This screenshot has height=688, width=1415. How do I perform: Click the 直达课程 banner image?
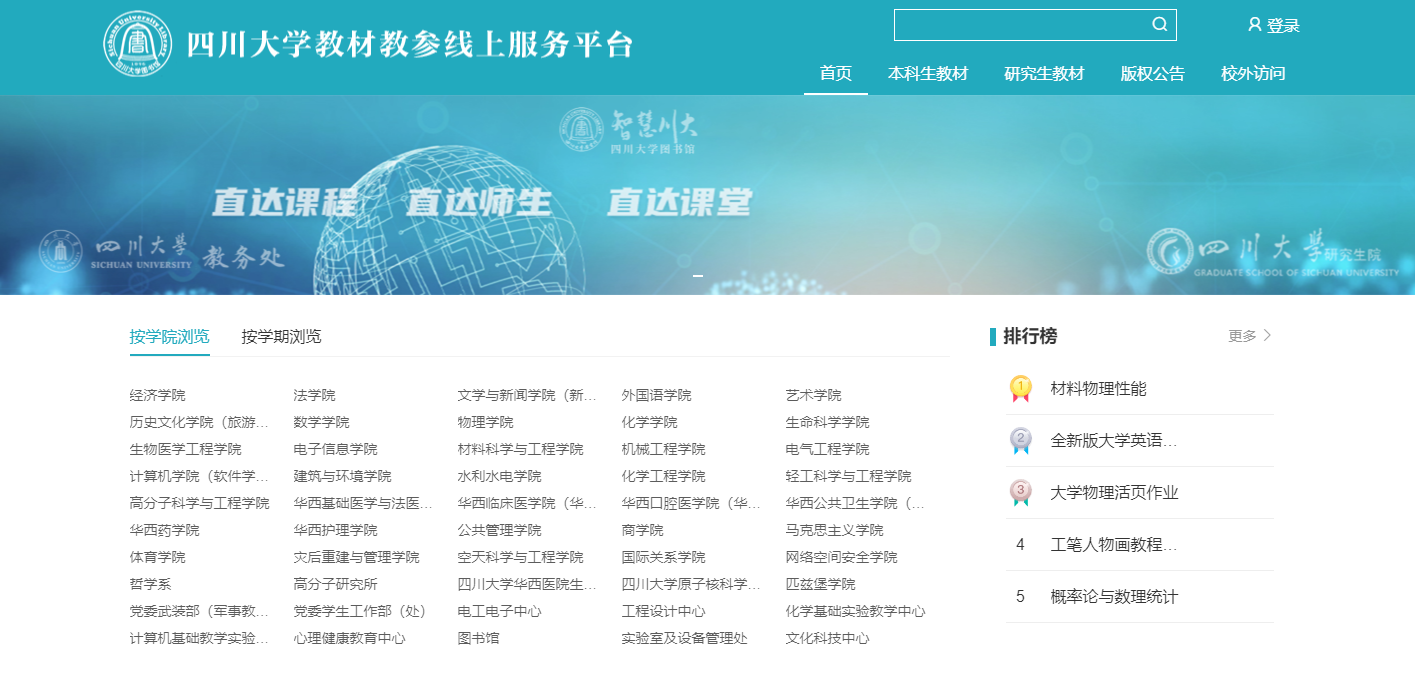pos(707,195)
